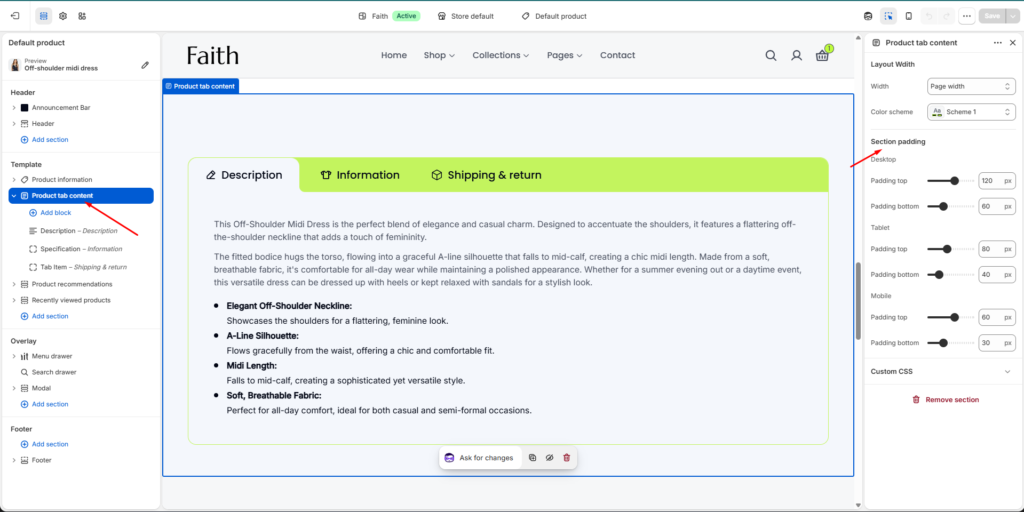The image size is (1024, 512).
Task: Click the storefront account icon
Action: pos(796,56)
